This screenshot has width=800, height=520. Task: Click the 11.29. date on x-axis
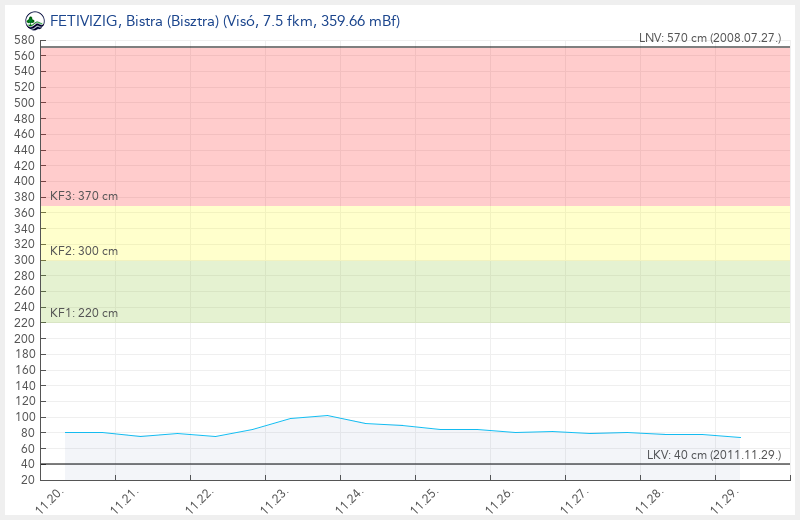[x=727, y=499]
